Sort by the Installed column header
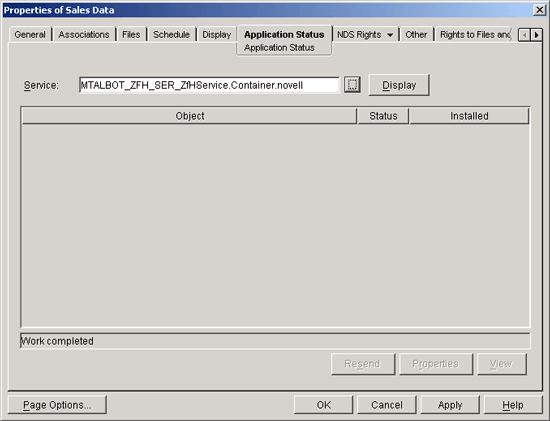Viewport: 550px width, 421px height. (469, 116)
